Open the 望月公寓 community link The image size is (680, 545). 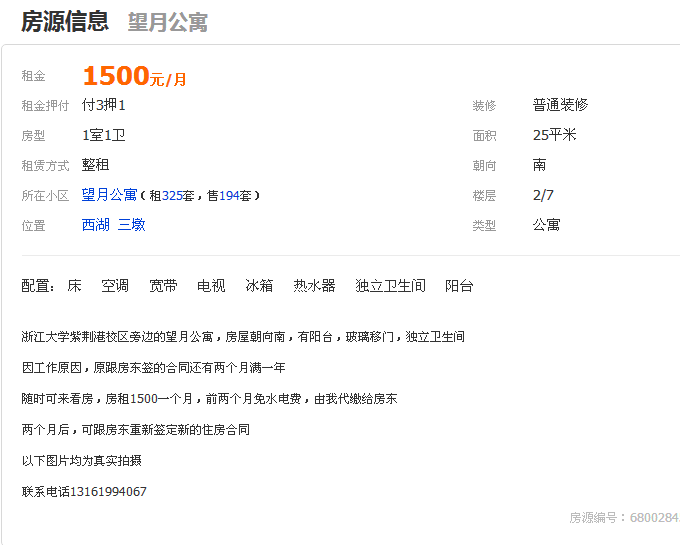[109, 195]
